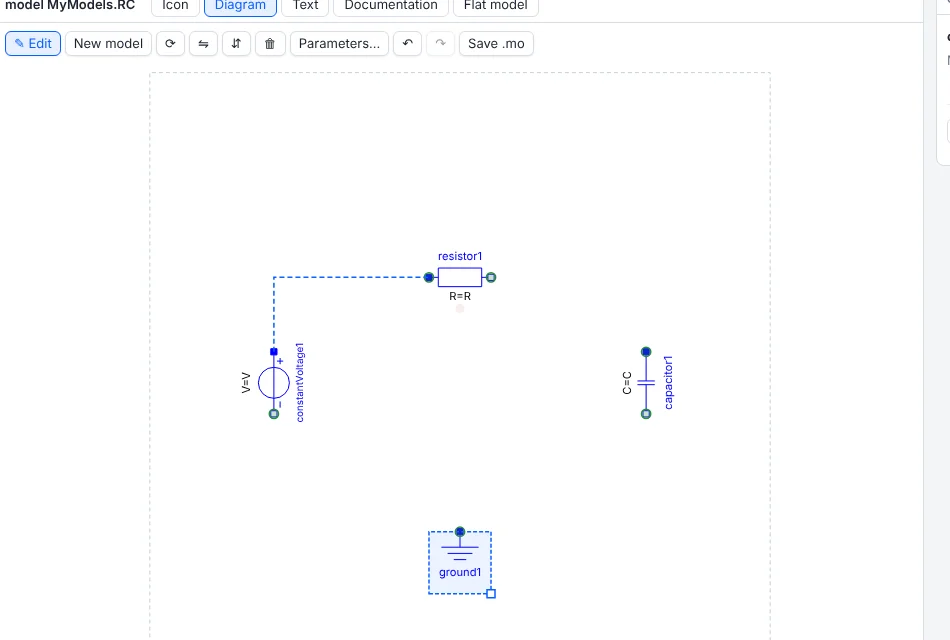Click ground1's corner resize handle
This screenshot has width=950, height=640.
click(491, 594)
